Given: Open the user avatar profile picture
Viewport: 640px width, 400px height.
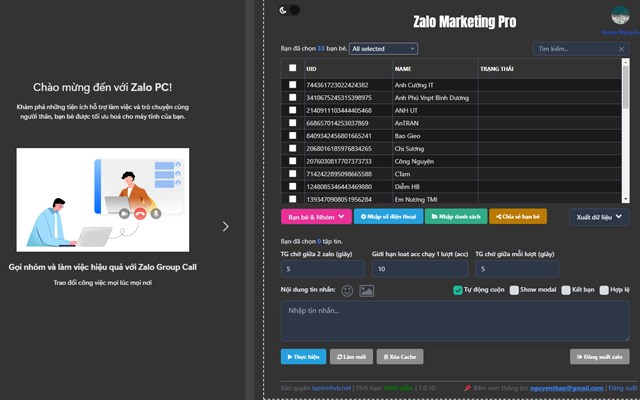Looking at the screenshot, I should pyautogui.click(x=620, y=16).
